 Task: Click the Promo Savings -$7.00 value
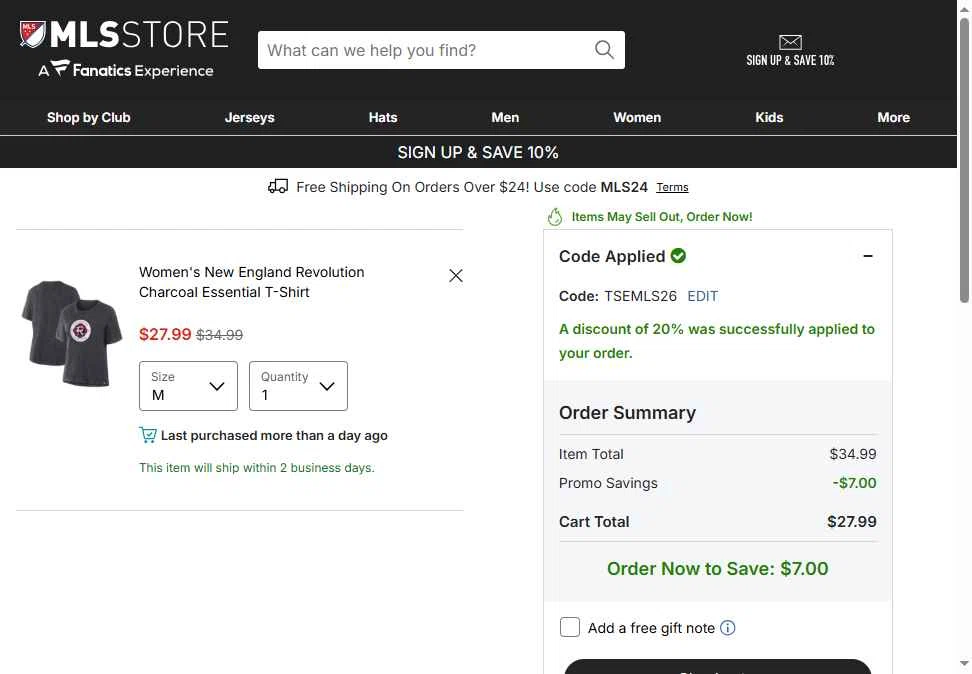854,483
